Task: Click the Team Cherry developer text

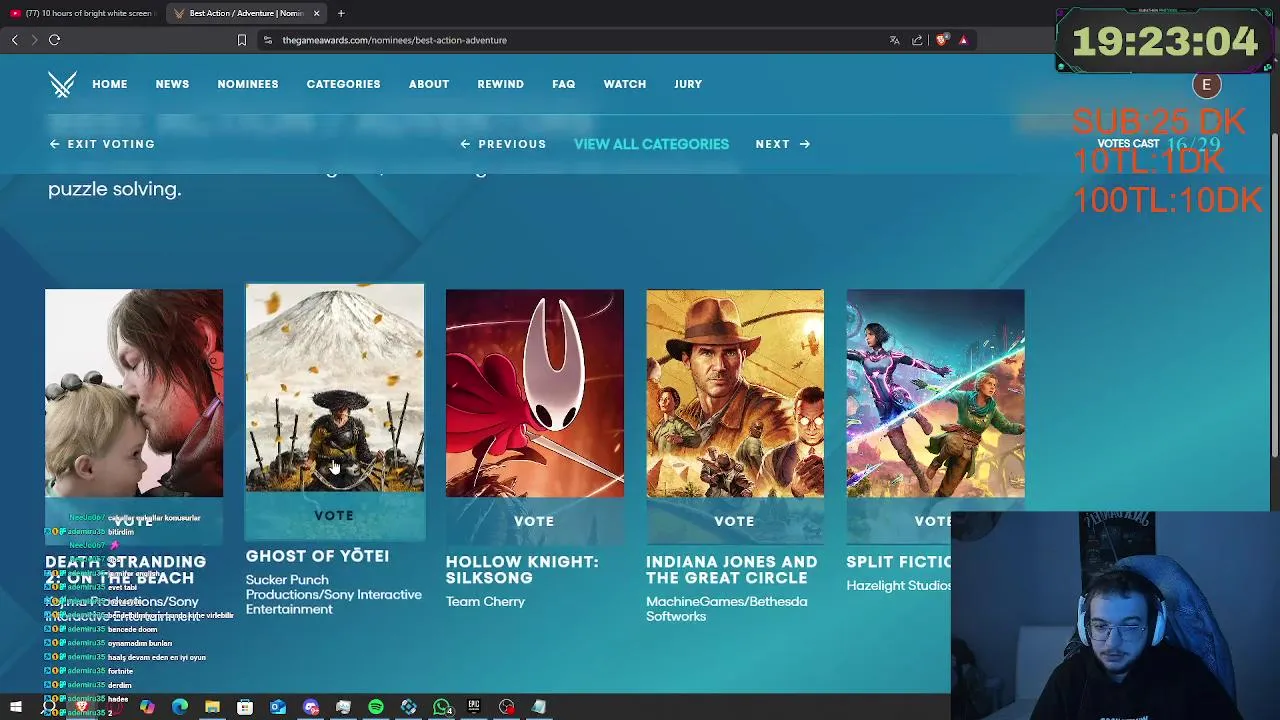Action: pos(485,601)
